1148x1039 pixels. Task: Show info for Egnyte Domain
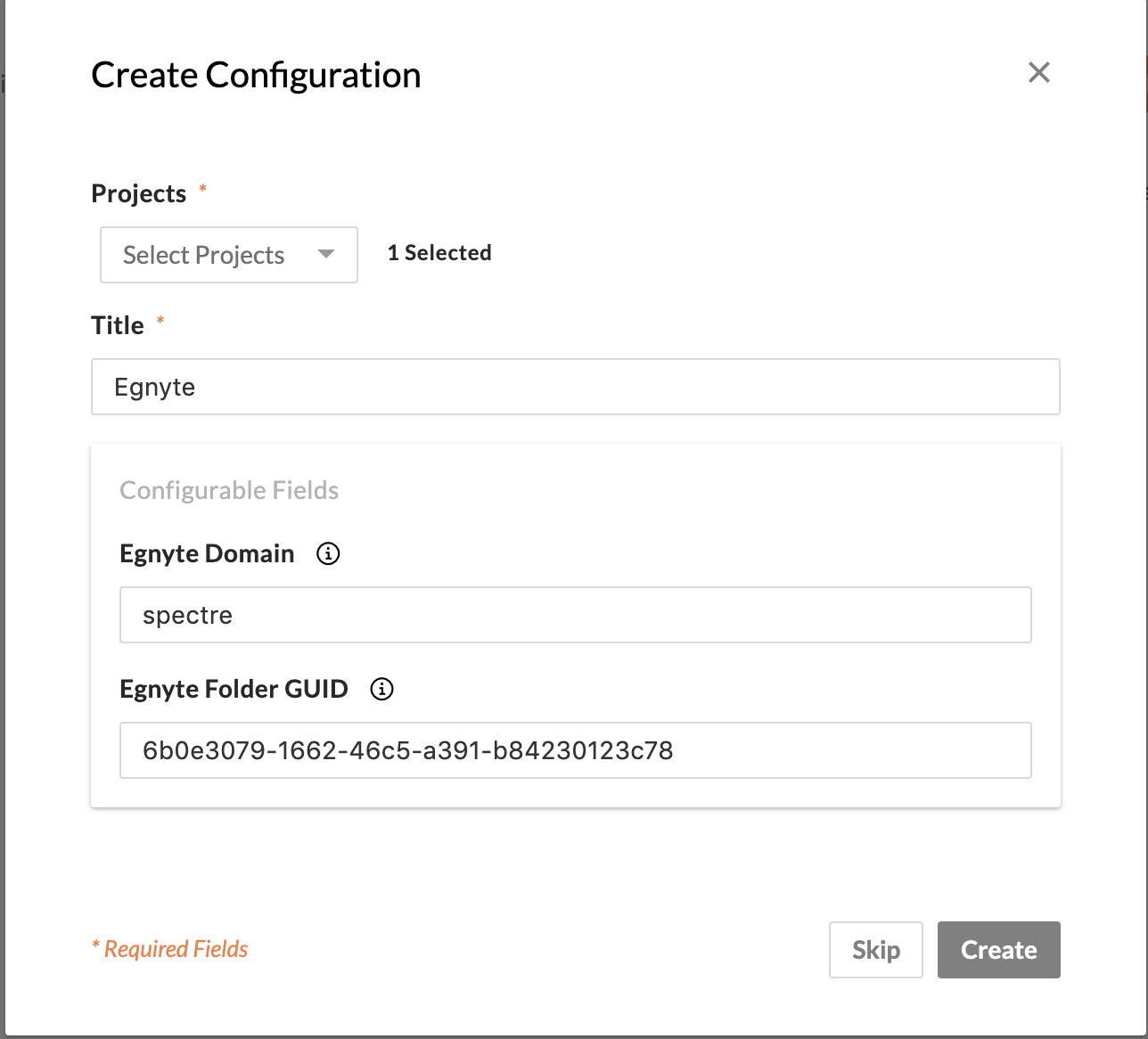tap(328, 553)
